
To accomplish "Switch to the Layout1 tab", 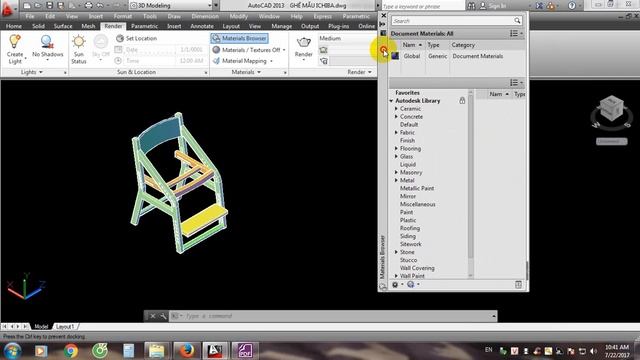I will click(x=65, y=327).
